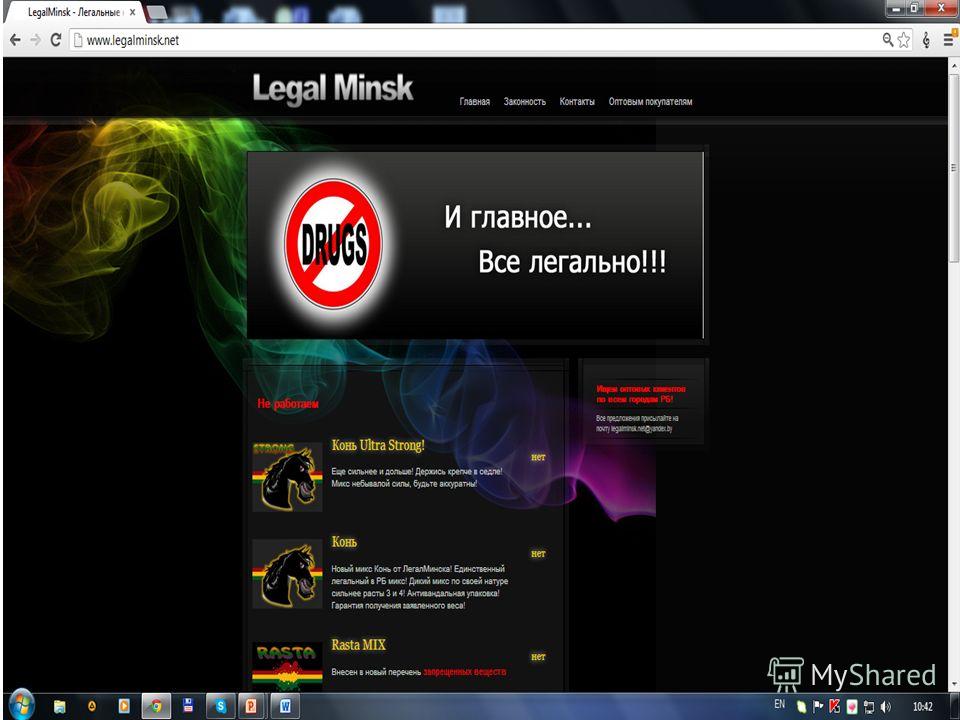Open a new tab next to LegalMinsk tab
Viewport: 960px width, 720px height.
pyautogui.click(x=157, y=12)
